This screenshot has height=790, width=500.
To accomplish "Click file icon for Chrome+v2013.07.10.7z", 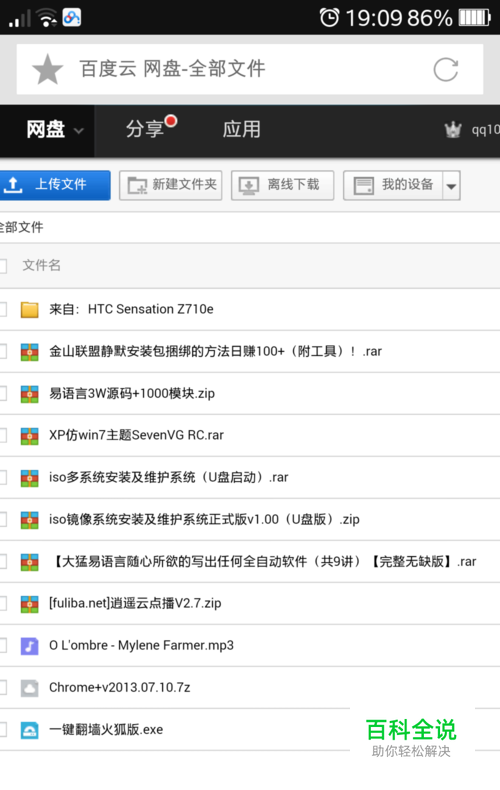I will point(30,688).
